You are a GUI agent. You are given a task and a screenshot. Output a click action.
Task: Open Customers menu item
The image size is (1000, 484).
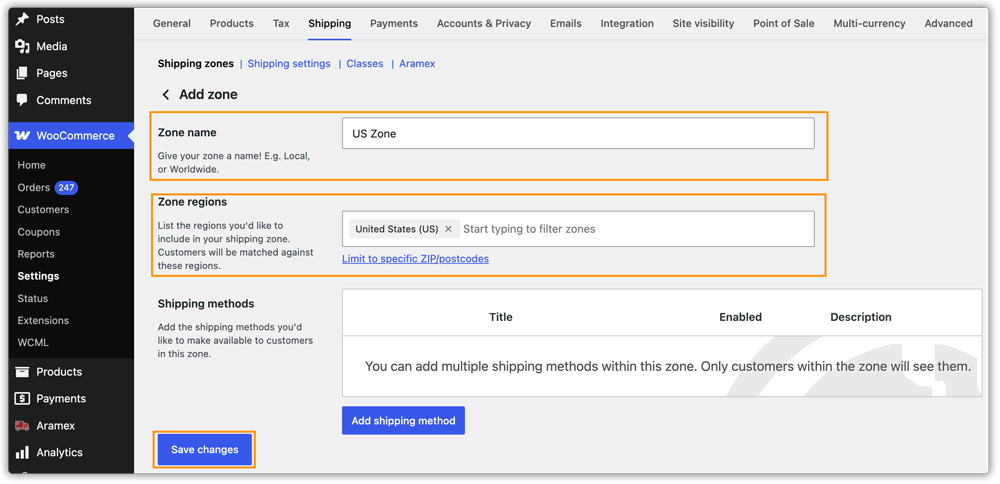(43, 210)
